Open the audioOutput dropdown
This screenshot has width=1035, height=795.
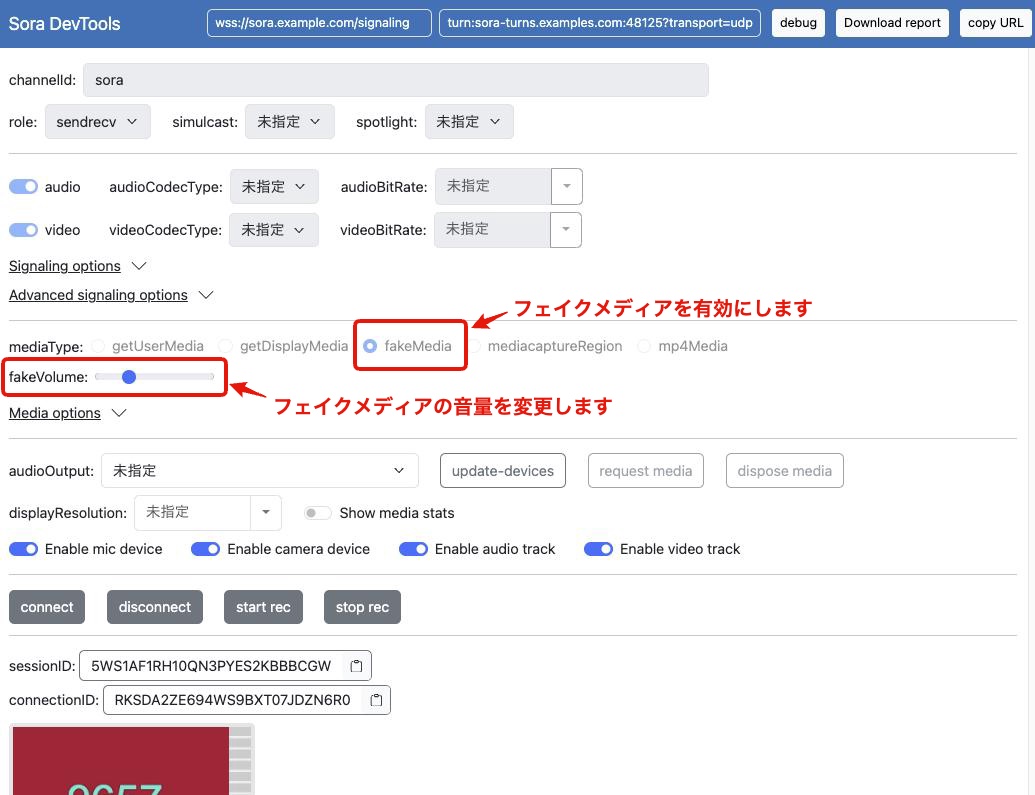tap(259, 470)
